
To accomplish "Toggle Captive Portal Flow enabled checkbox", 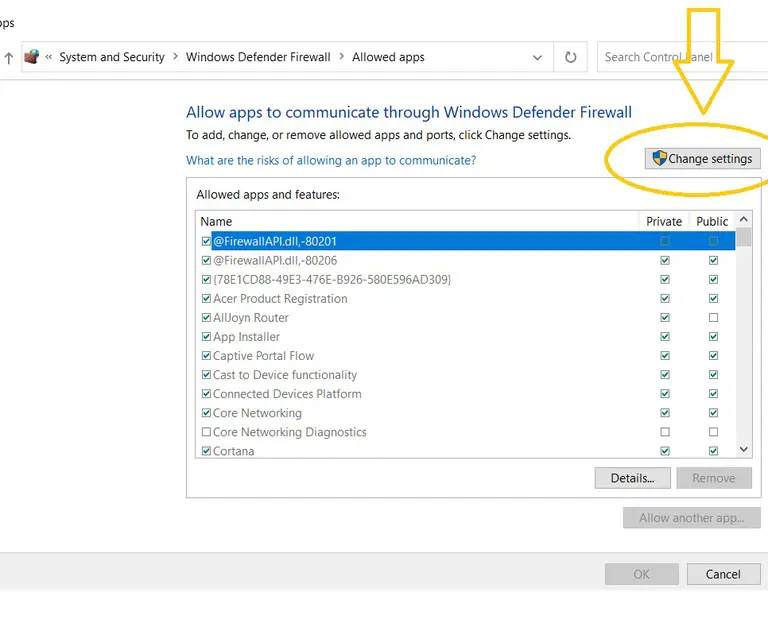I will pyautogui.click(x=206, y=356).
